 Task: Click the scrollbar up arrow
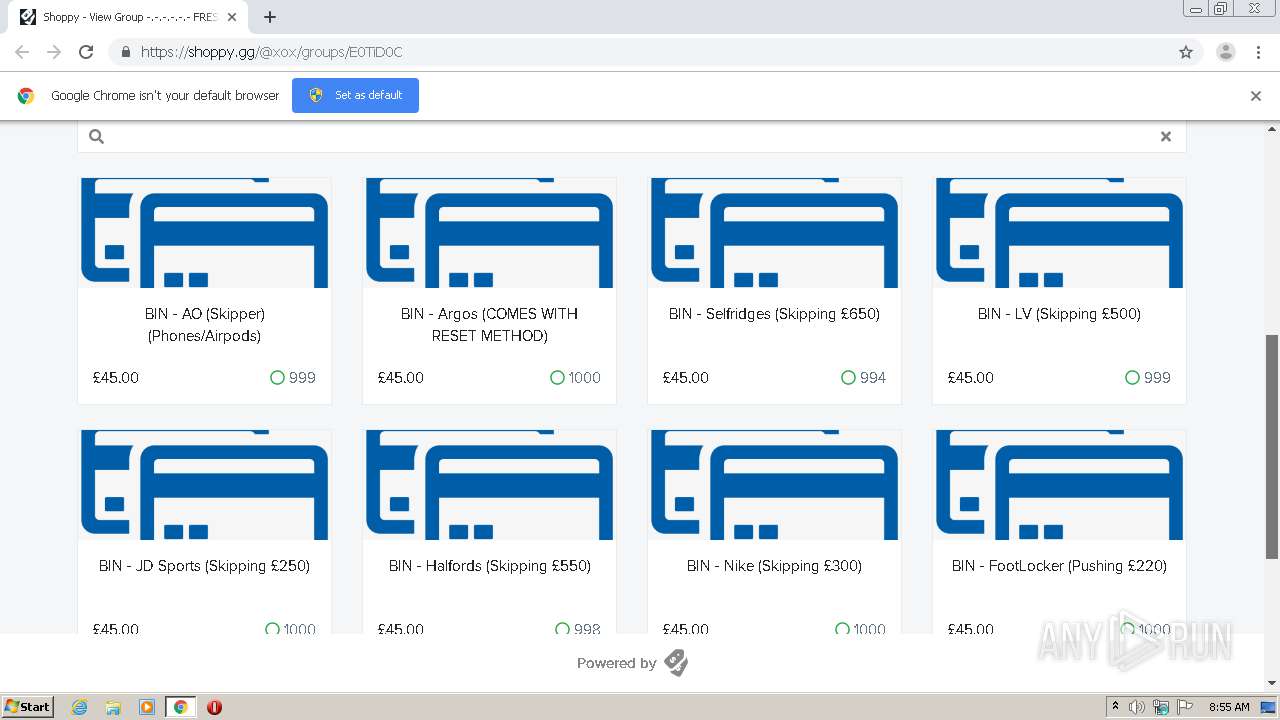click(1272, 128)
